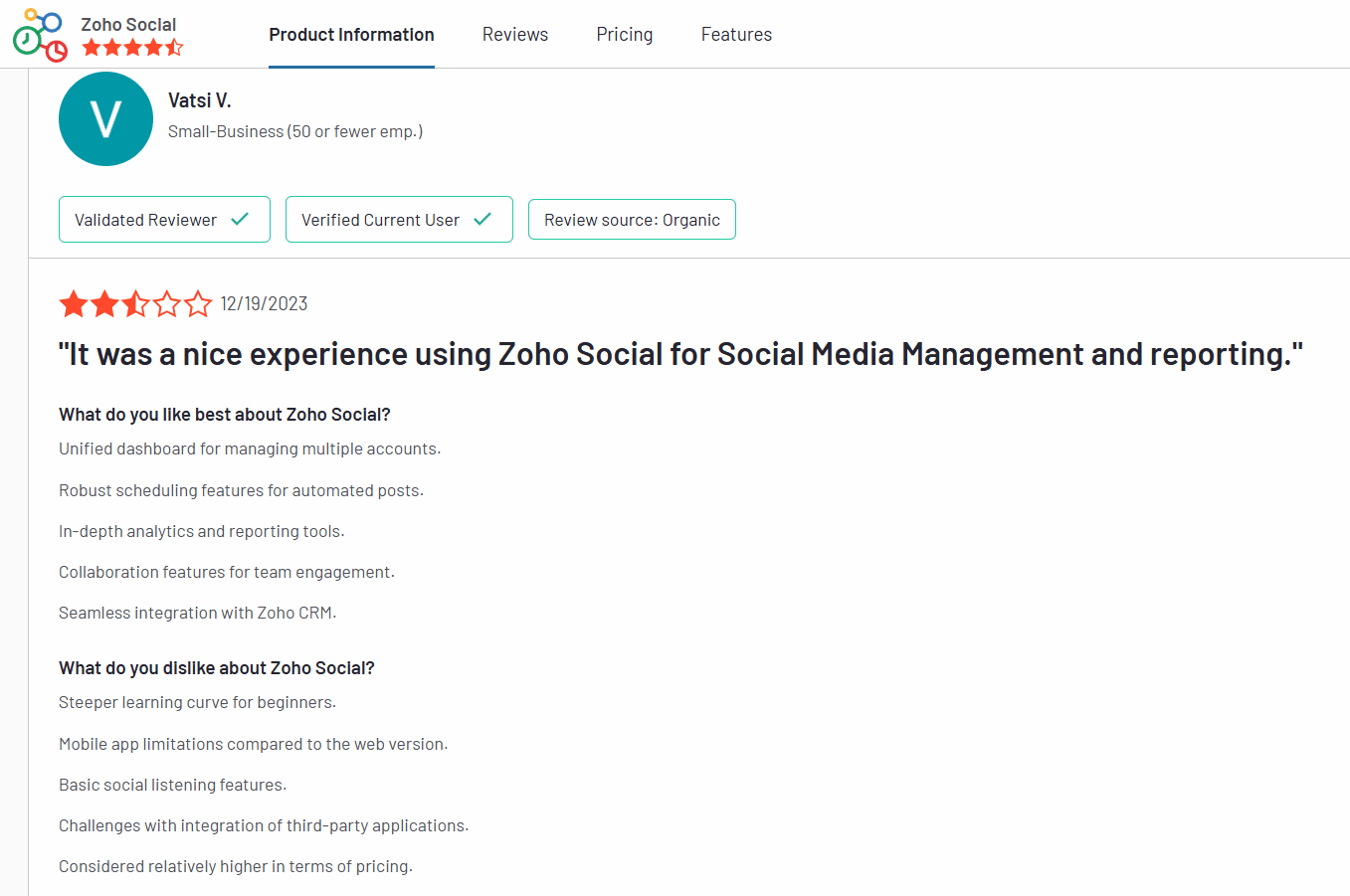This screenshot has width=1350, height=896.
Task: Click the reviewer name Vatsi V.
Action: (x=199, y=99)
